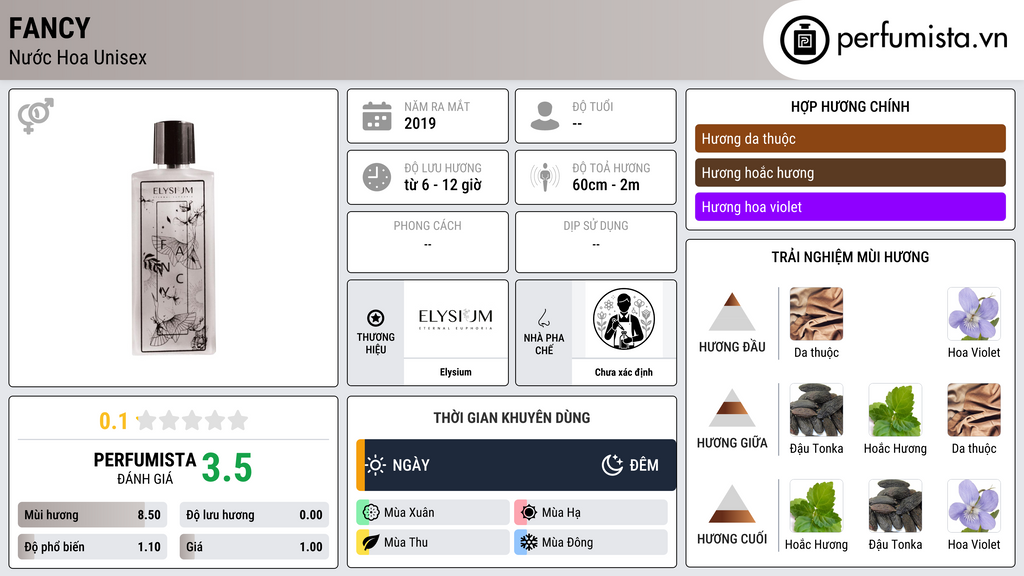1024x576 pixels.
Task: Select Da thuộc thumbnail in Hương giữa row
Action: click(974, 410)
